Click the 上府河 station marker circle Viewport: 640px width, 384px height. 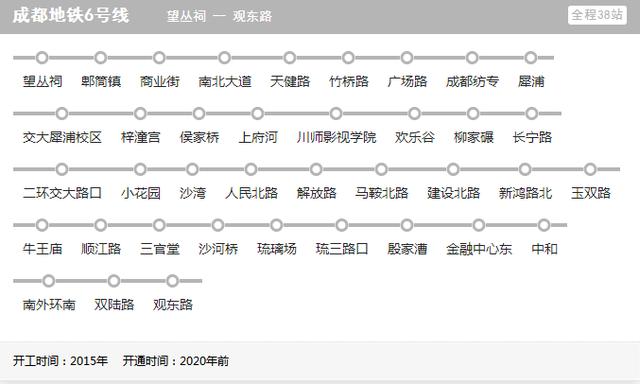pos(258,113)
